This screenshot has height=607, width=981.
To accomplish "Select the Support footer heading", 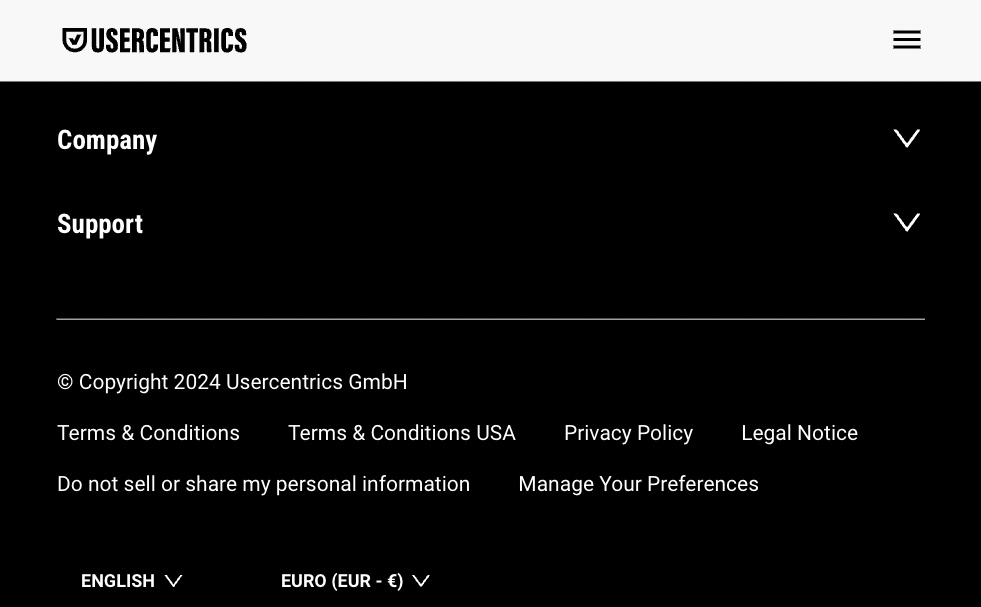I will (x=100, y=224).
